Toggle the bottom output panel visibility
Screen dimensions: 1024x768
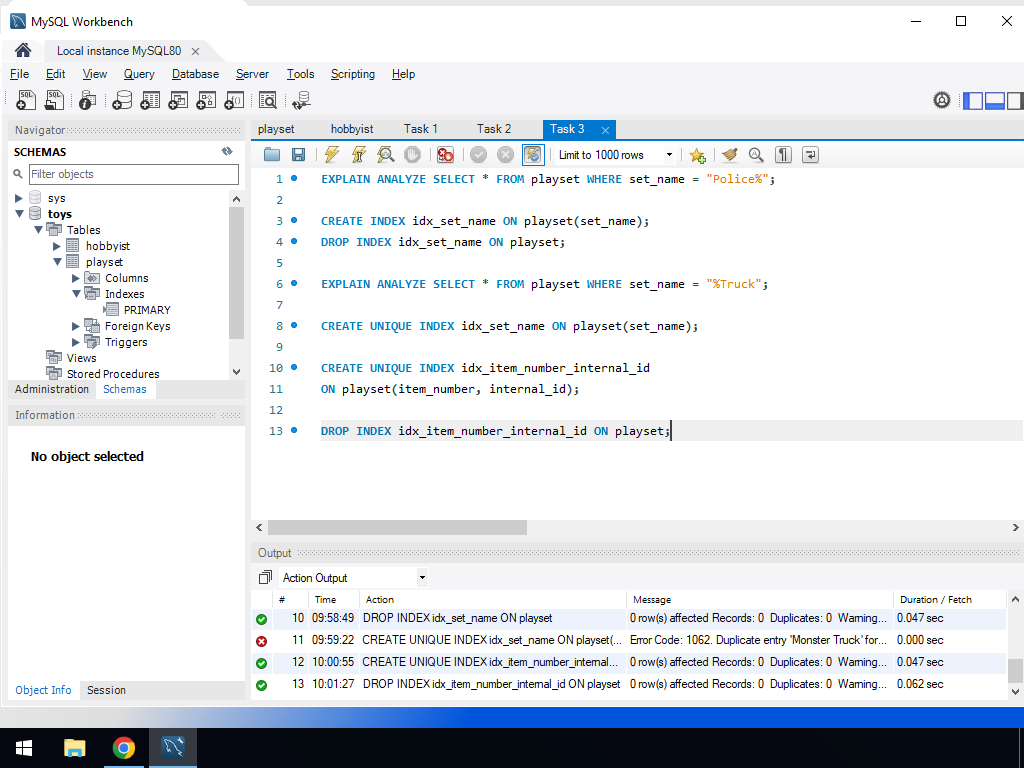994,100
